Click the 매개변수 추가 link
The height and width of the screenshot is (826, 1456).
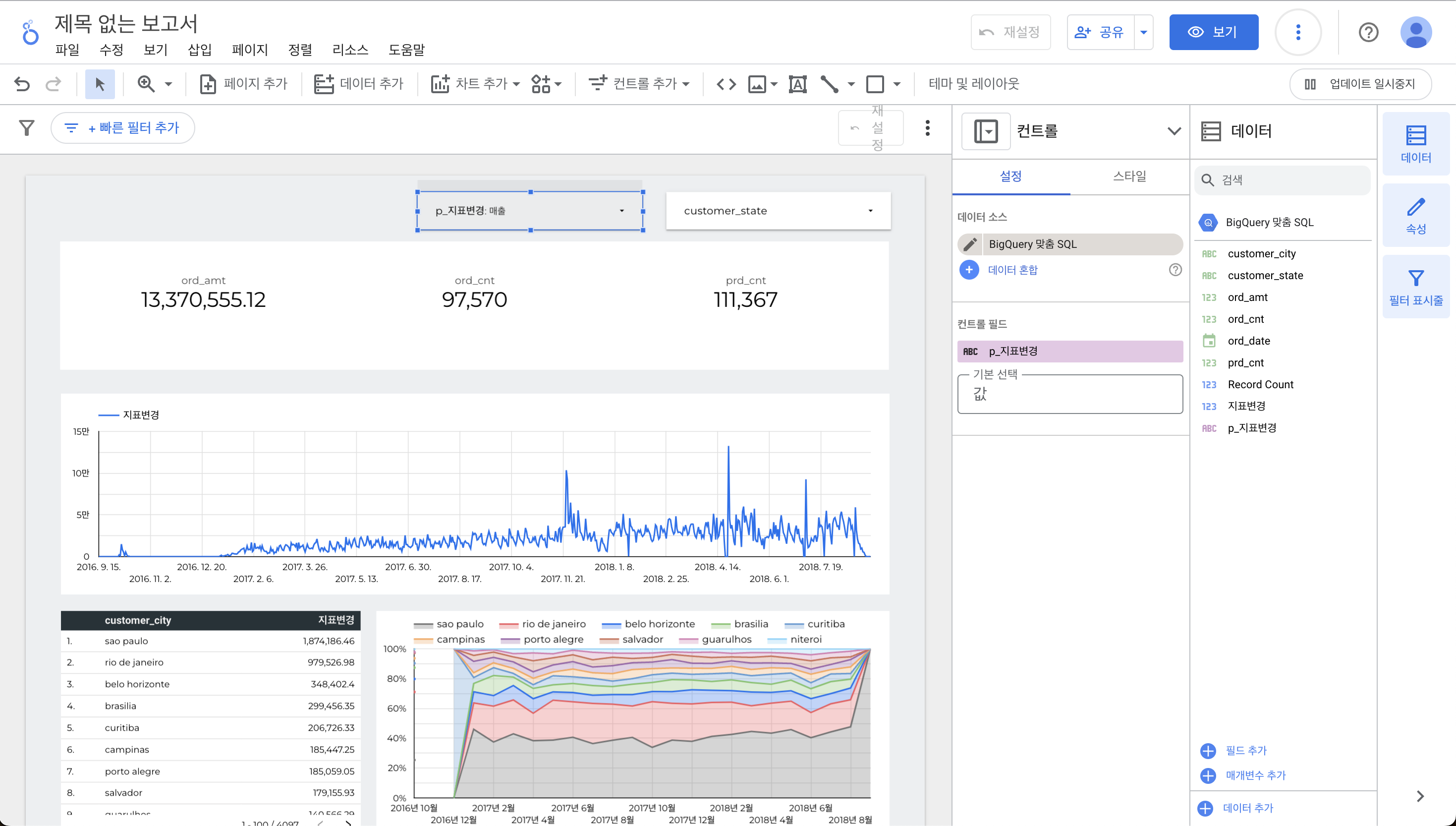1255,775
